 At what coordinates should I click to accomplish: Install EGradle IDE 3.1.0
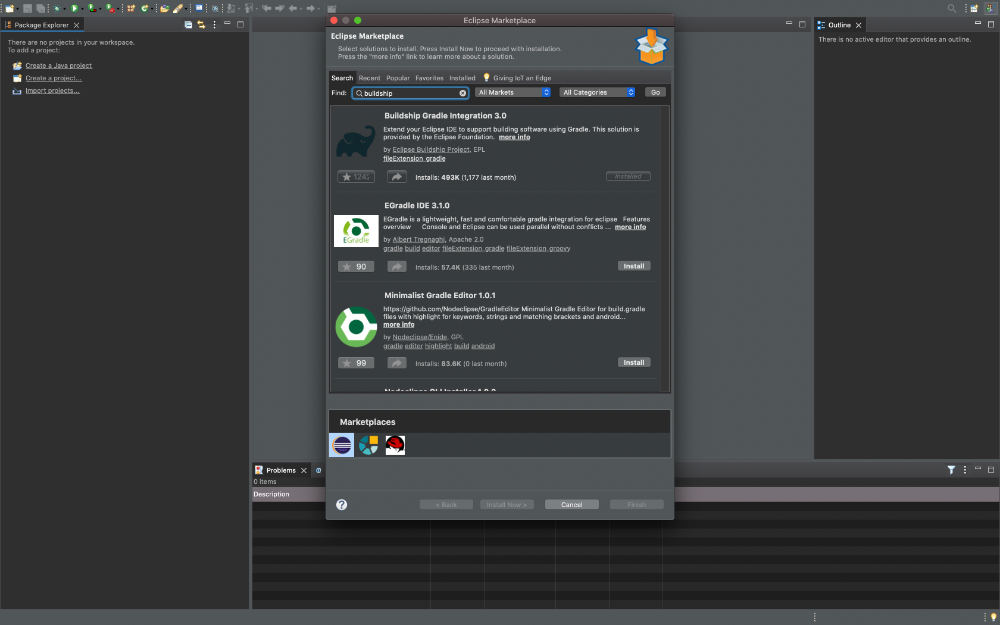(x=634, y=266)
